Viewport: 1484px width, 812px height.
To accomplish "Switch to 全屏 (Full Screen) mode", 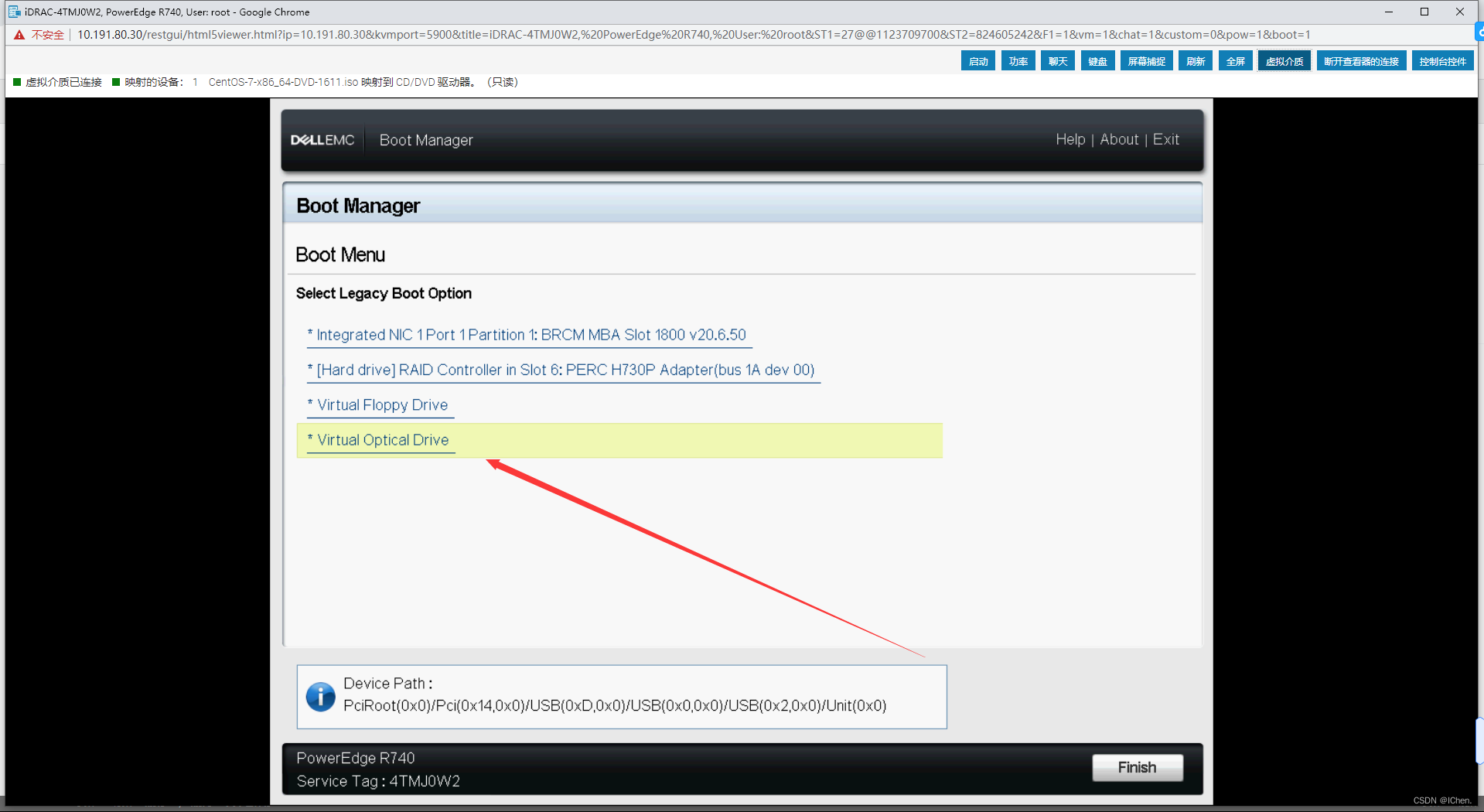I will [x=1235, y=61].
